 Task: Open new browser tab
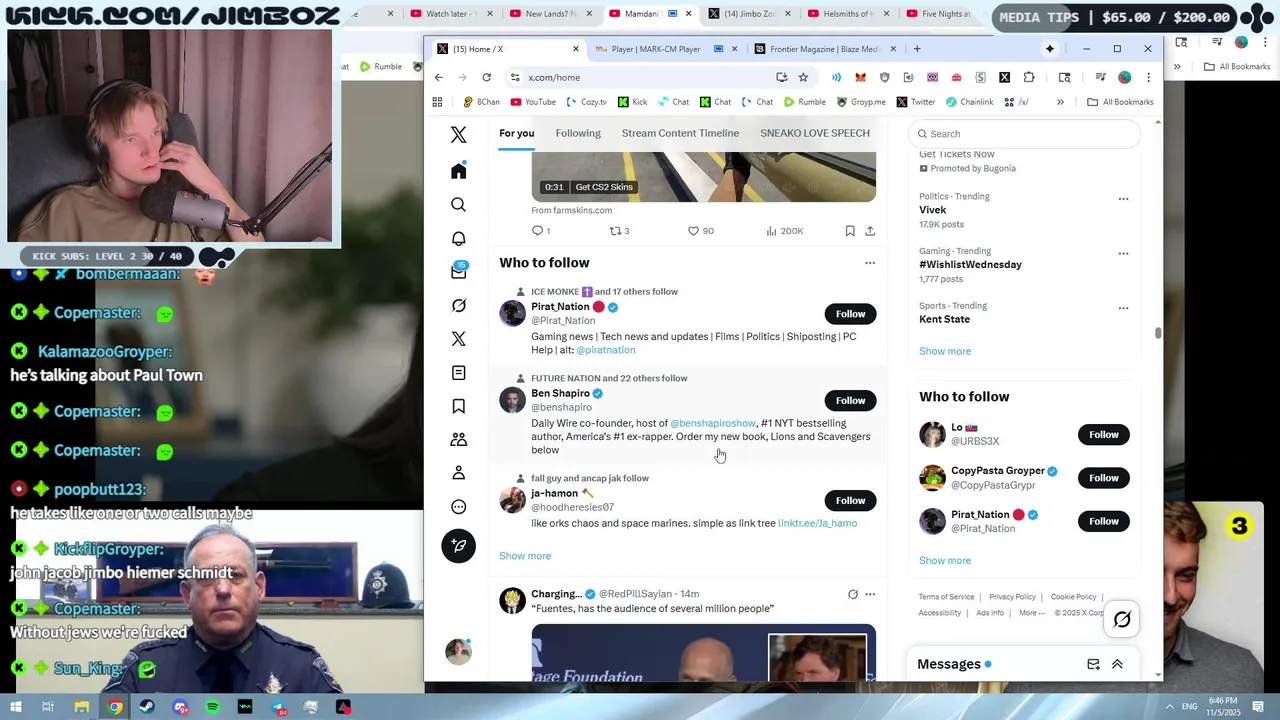pyautogui.click(x=916, y=49)
